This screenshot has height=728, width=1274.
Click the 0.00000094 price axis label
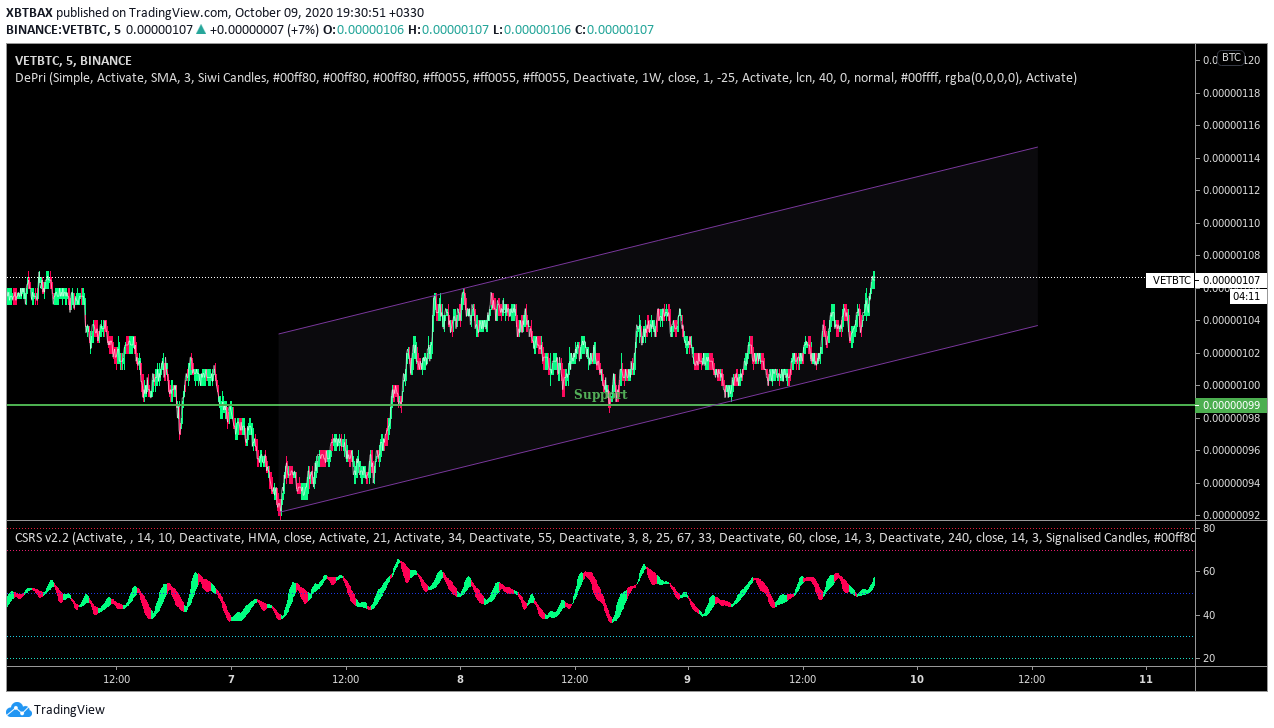1232,484
